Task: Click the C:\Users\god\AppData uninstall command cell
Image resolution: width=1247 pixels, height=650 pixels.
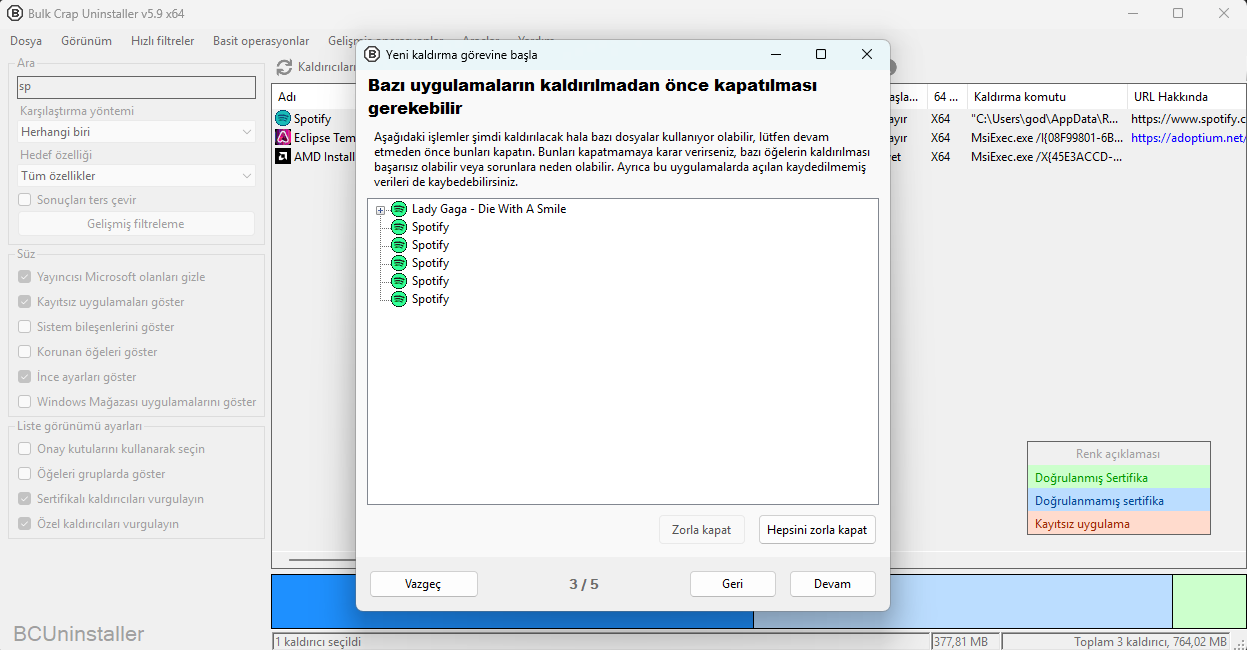Action: (1045, 118)
